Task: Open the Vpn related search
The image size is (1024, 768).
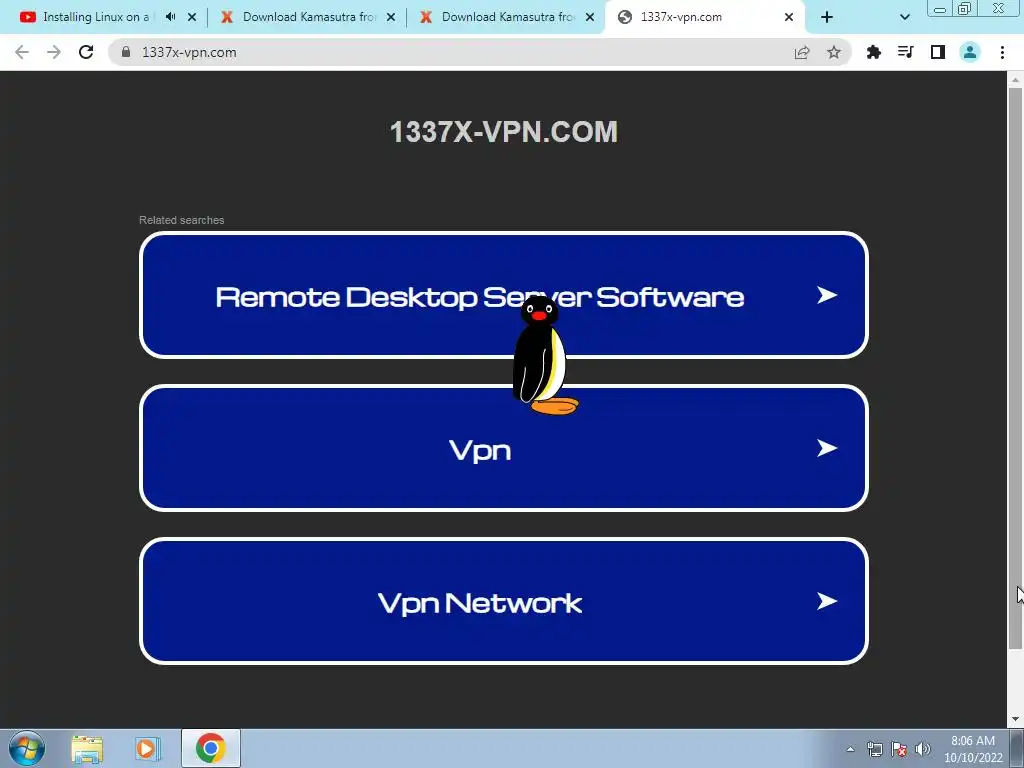Action: [504, 448]
